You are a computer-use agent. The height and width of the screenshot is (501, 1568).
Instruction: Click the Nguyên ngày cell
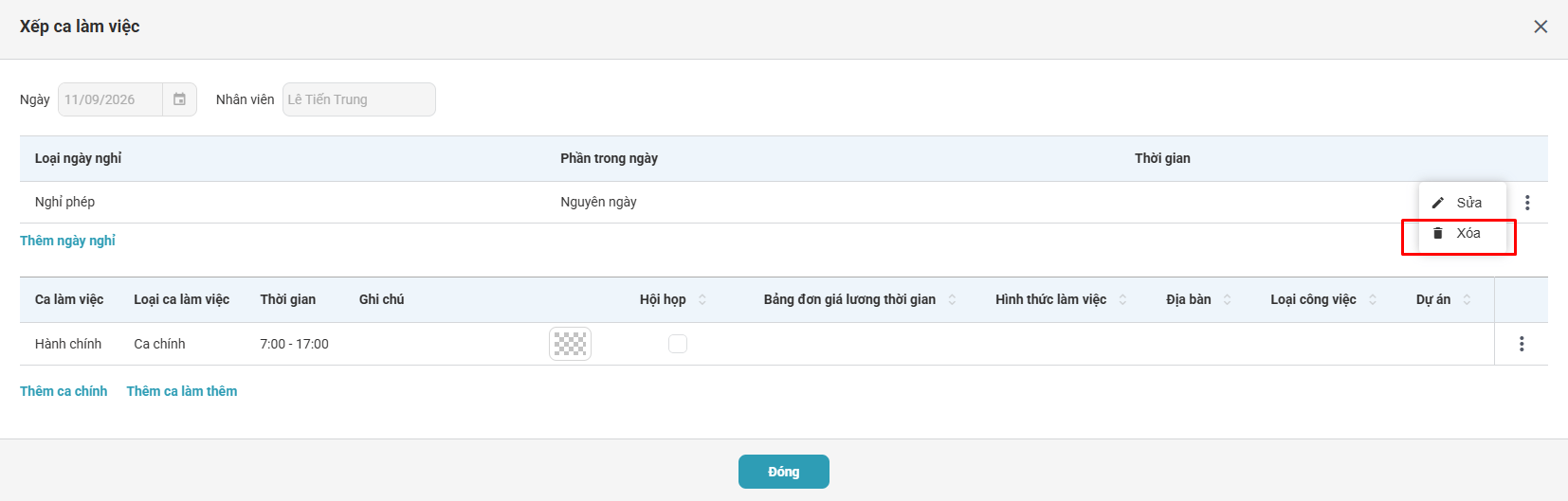coord(598,202)
